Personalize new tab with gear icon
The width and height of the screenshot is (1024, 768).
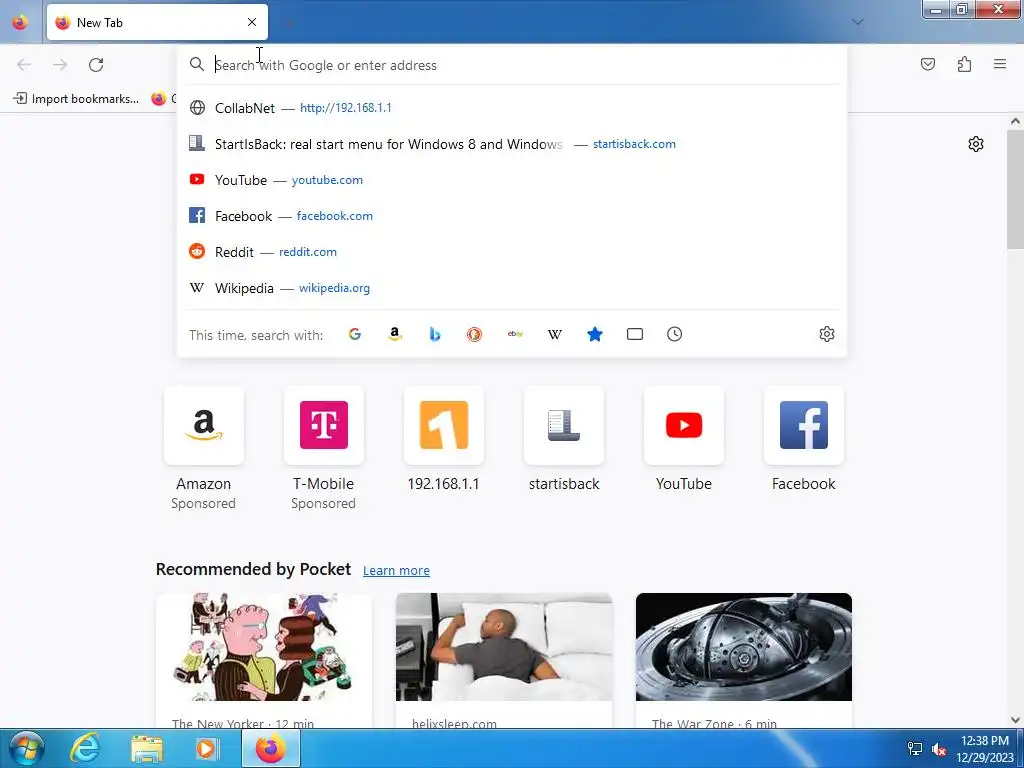click(x=976, y=144)
